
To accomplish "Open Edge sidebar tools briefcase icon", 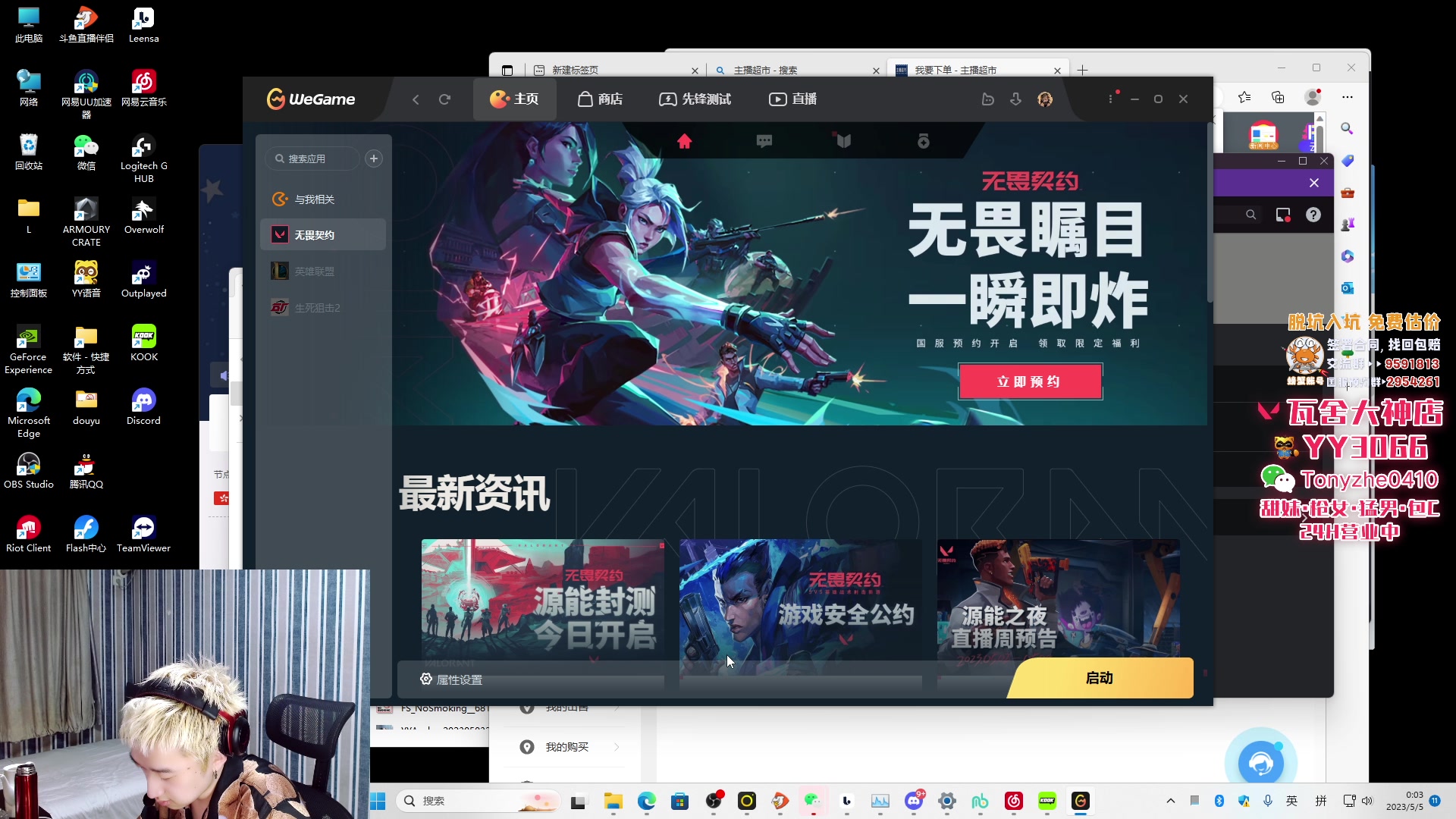I will (1348, 193).
